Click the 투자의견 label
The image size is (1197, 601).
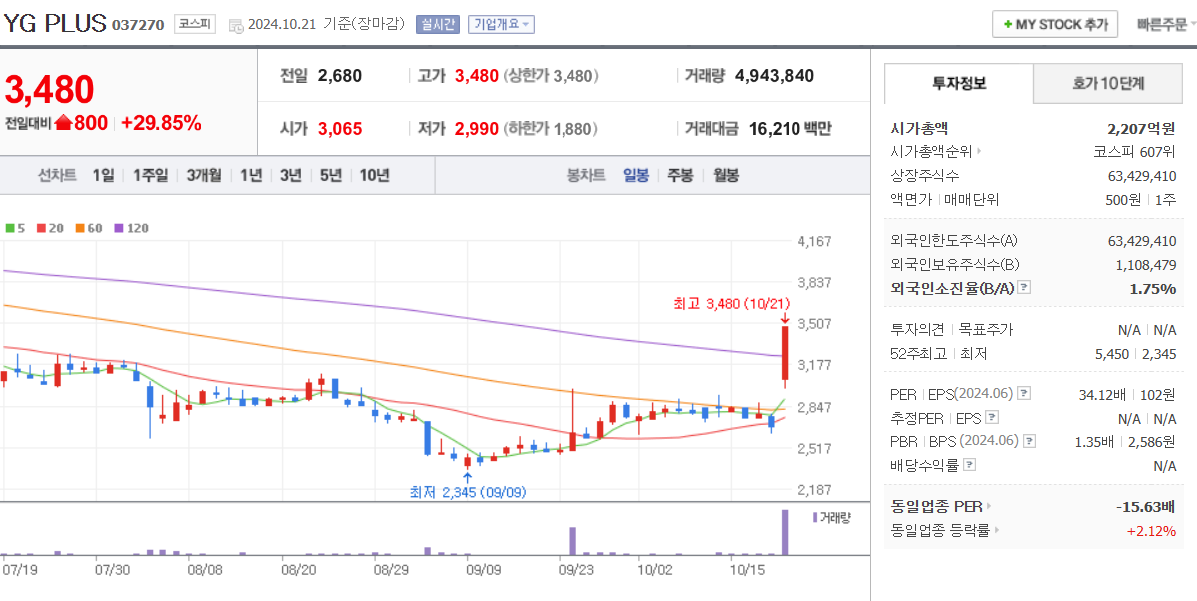(x=918, y=330)
